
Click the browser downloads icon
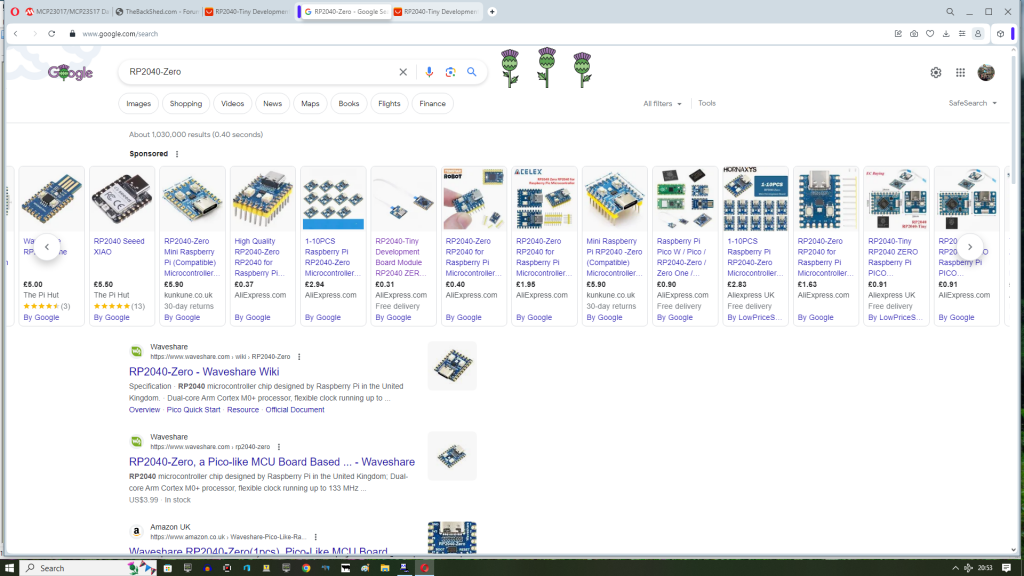[946, 33]
